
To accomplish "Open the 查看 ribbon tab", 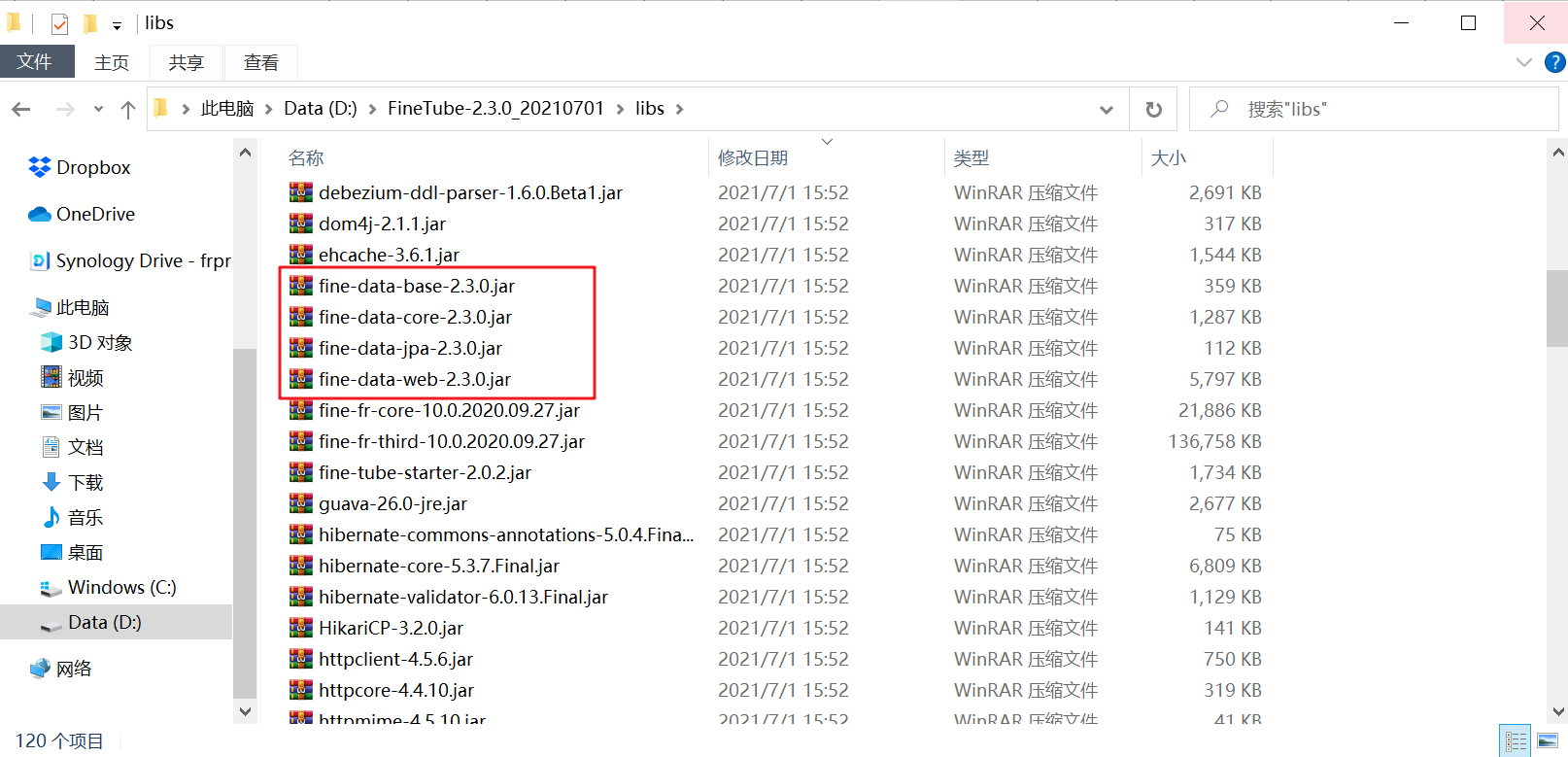I will point(261,62).
